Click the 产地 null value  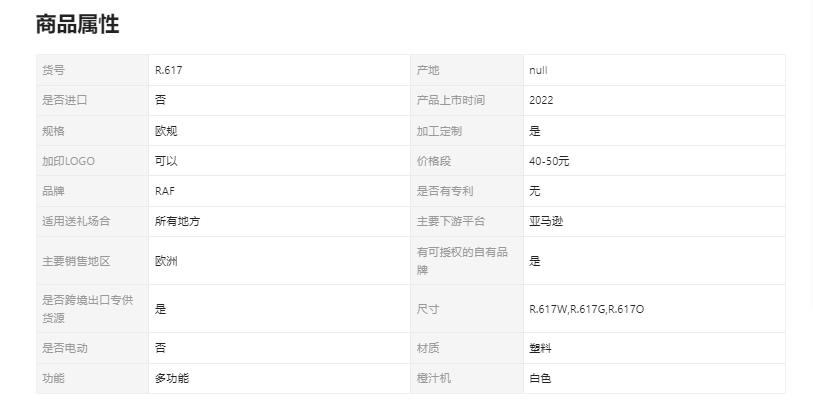(538, 70)
